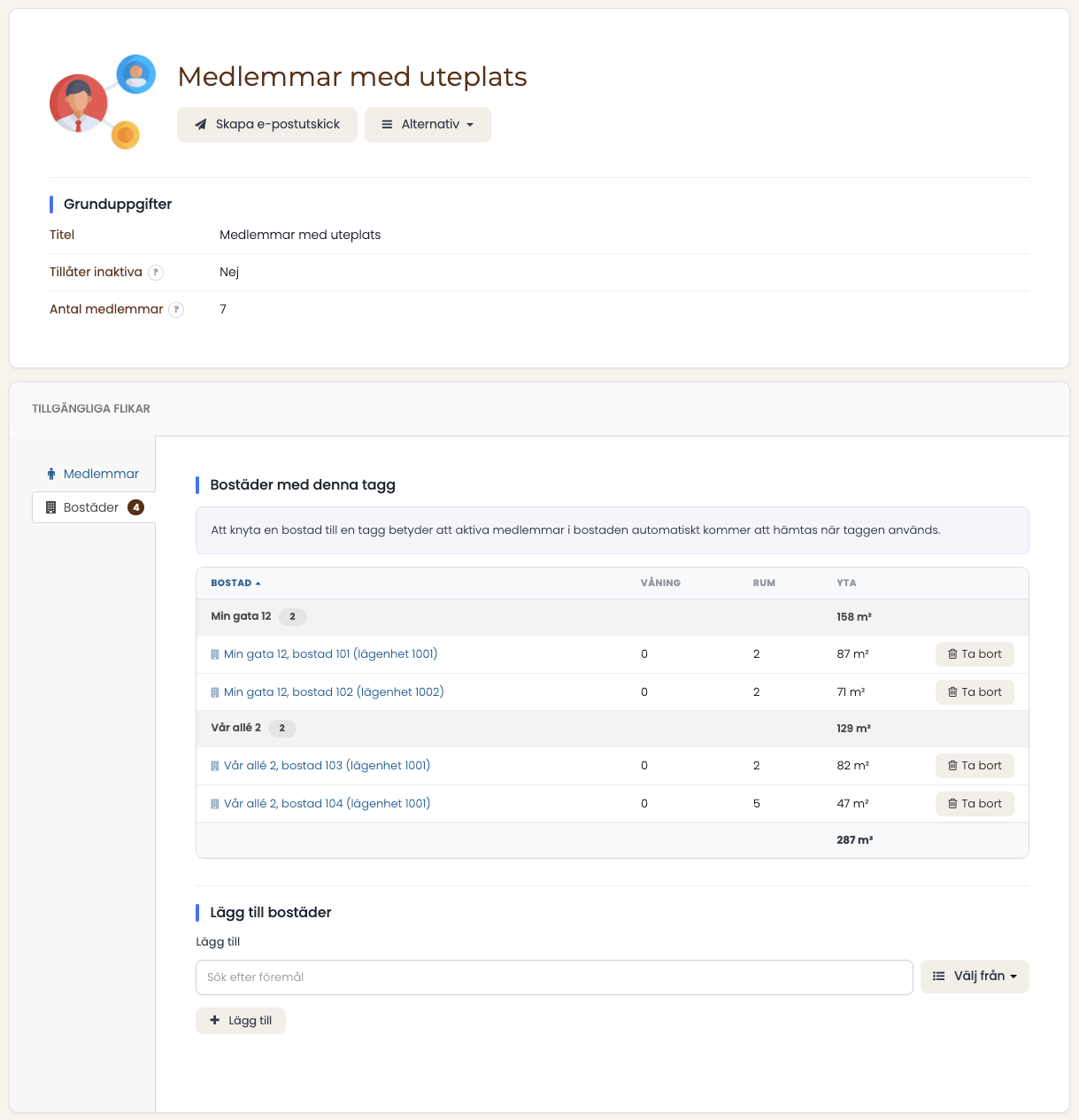Click building icon next to bostad 103

[x=214, y=767]
